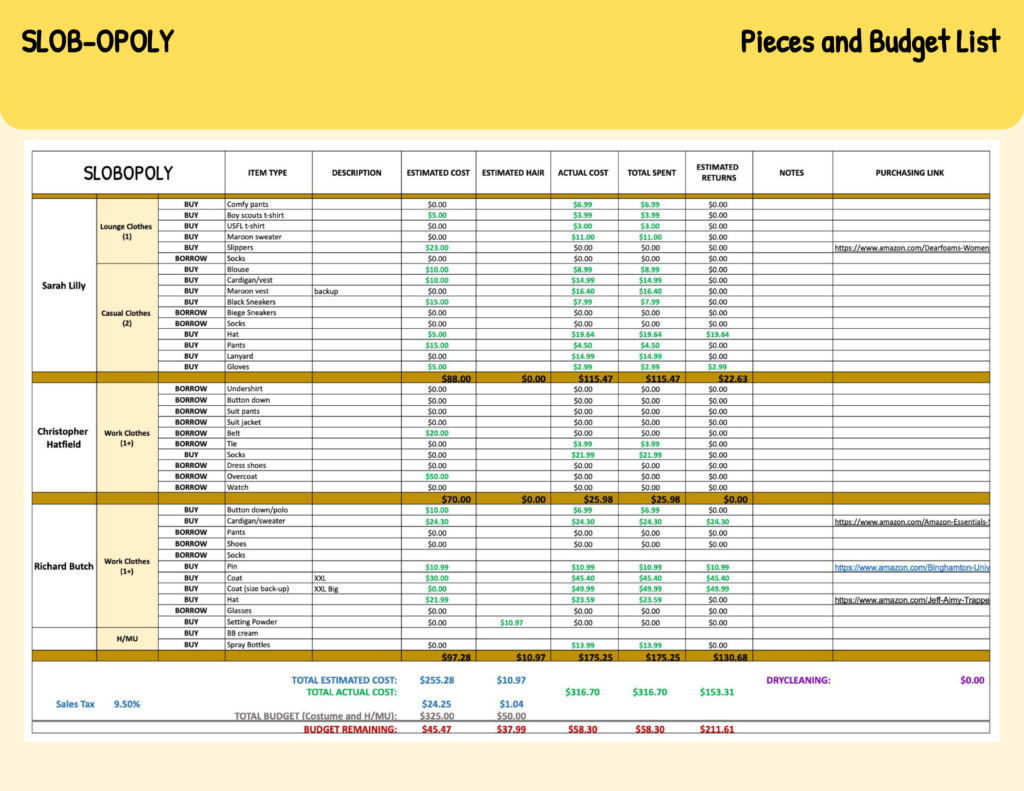1024x791 pixels.
Task: Select the ESTIMATED COST column header
Action: 438,173
